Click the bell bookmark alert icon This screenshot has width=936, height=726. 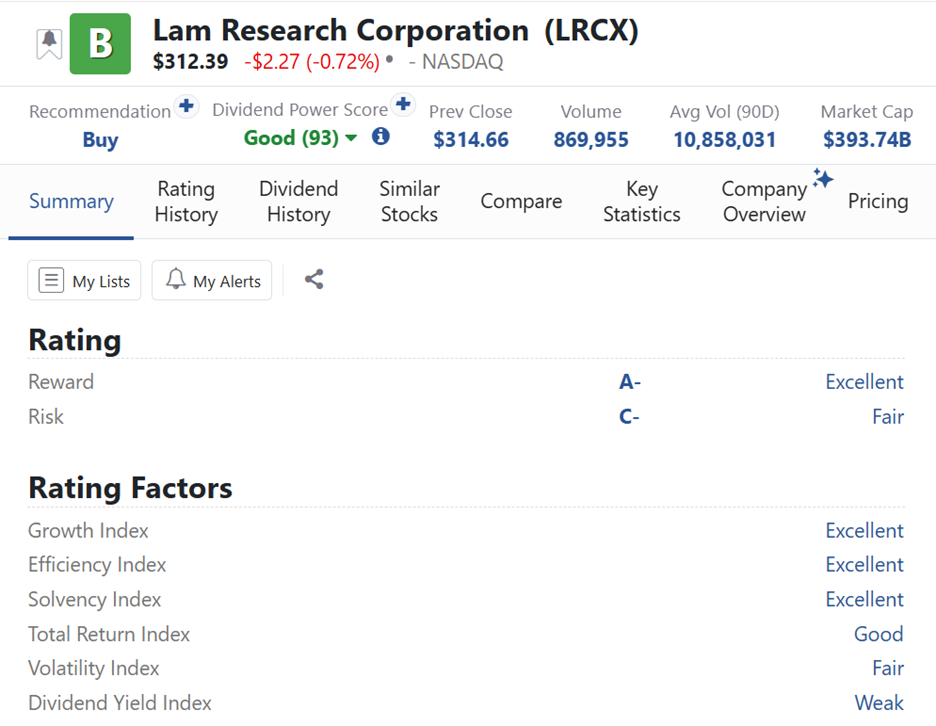click(49, 44)
